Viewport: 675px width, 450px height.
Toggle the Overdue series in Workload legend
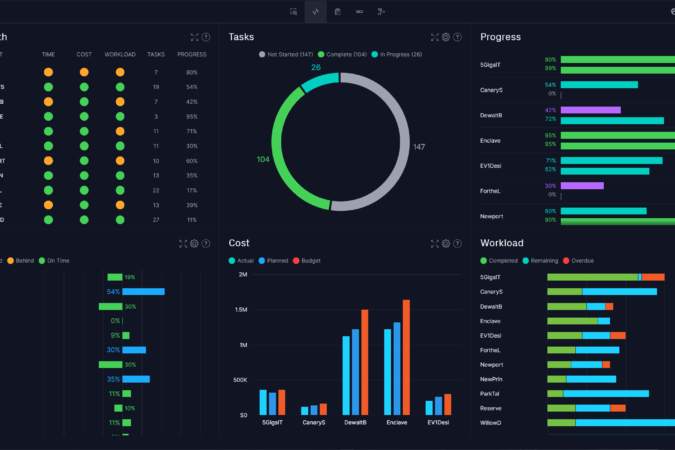(x=578, y=261)
